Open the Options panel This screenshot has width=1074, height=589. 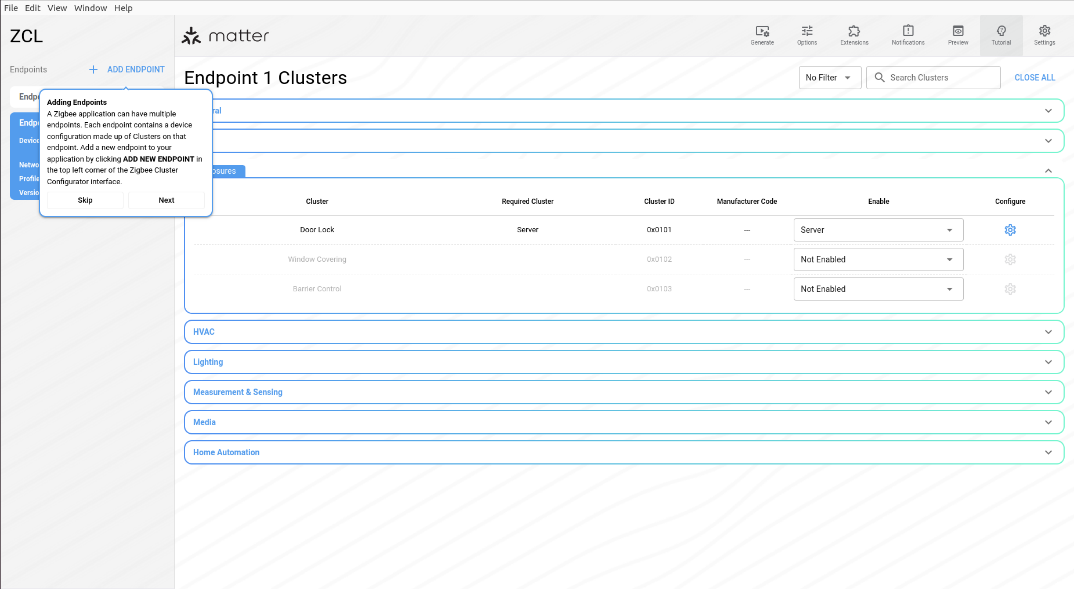click(x=807, y=34)
